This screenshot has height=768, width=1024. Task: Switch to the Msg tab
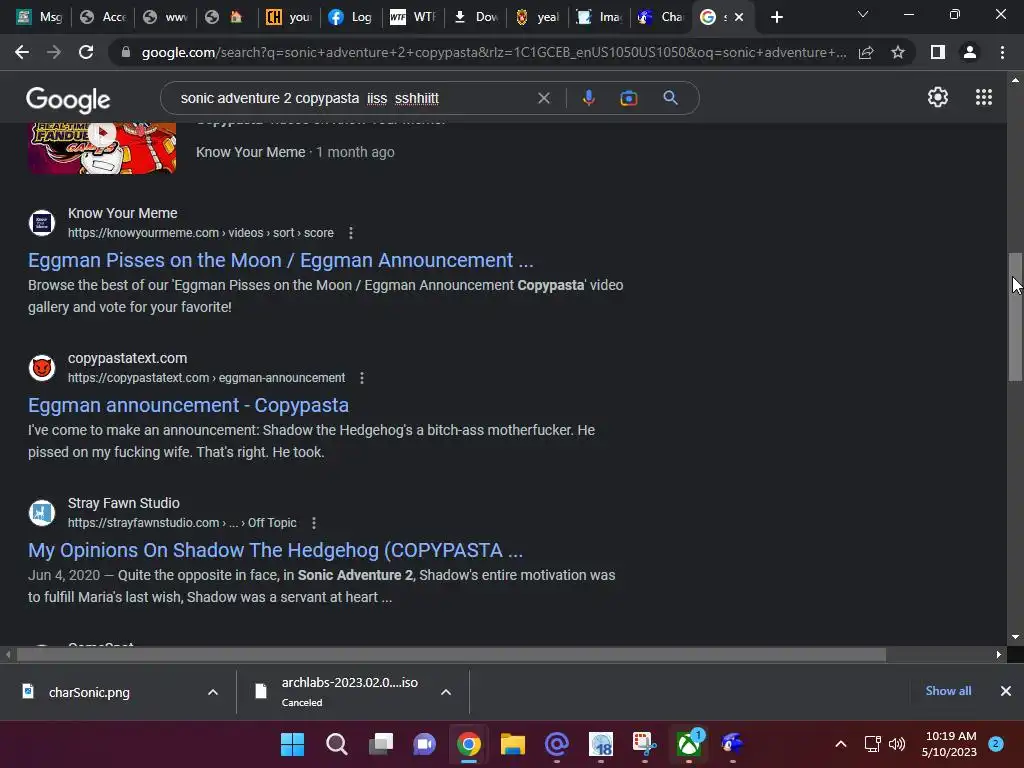[39, 17]
